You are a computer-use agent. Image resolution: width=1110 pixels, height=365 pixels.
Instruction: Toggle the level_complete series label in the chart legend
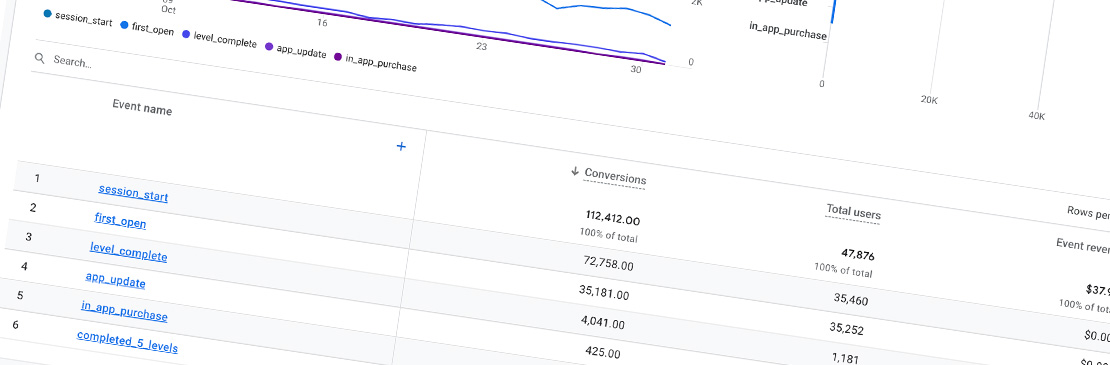225,40
